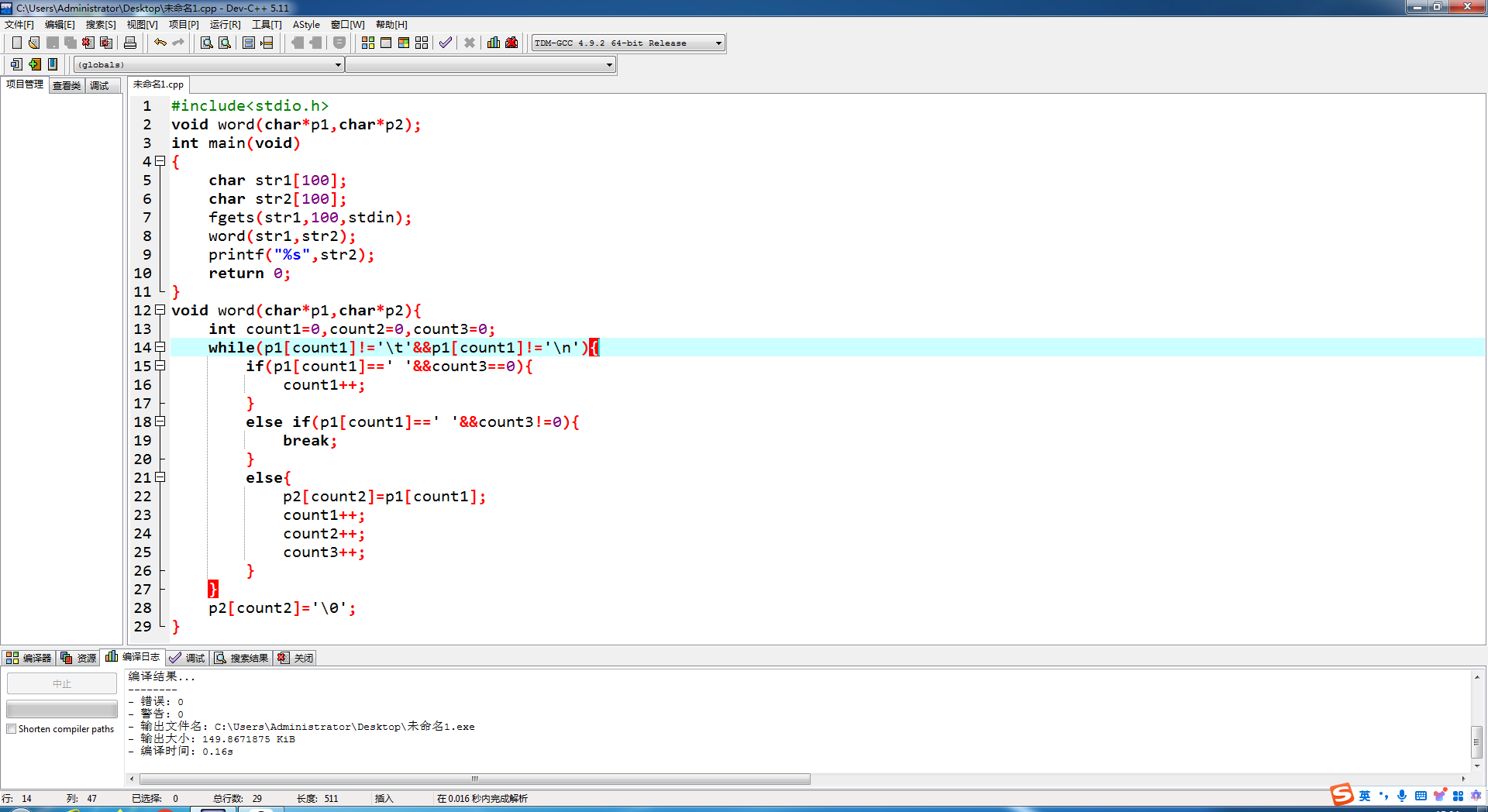This screenshot has height=812, width=1488.
Task: Open the Sogou toolbox grid icon
Action: click(1458, 796)
